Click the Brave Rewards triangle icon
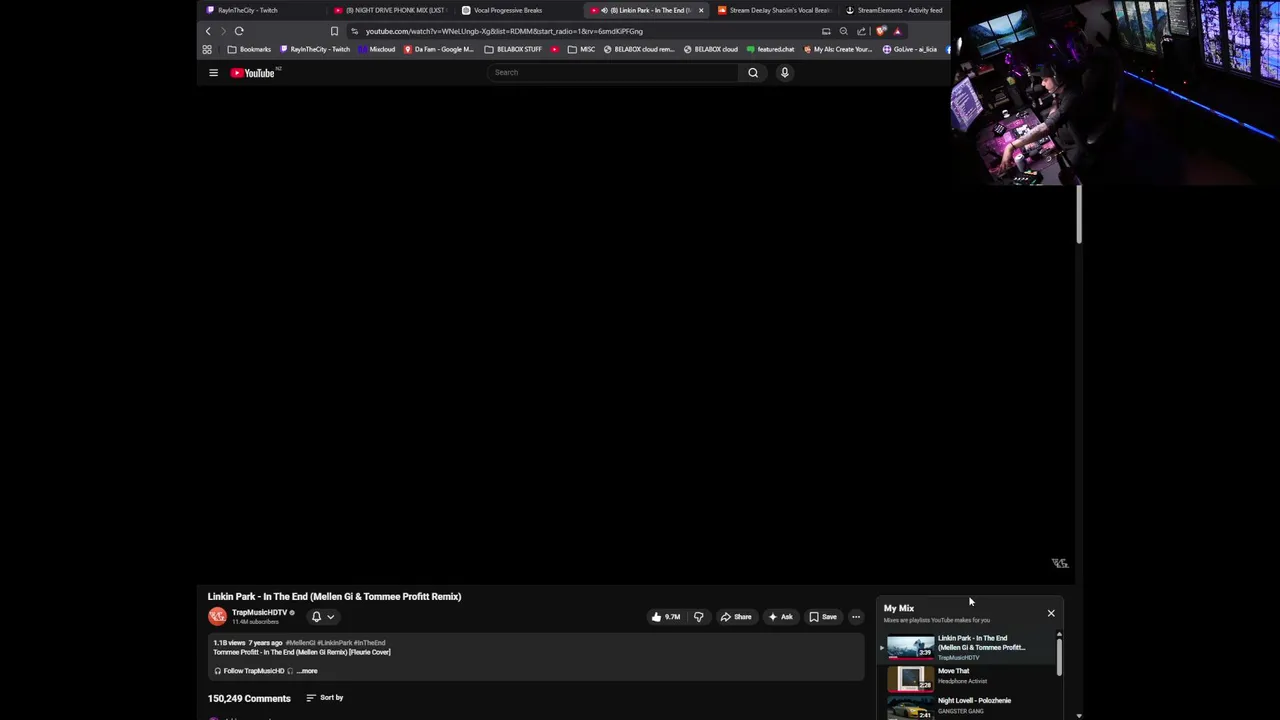The width and height of the screenshot is (1280, 720). point(898,31)
